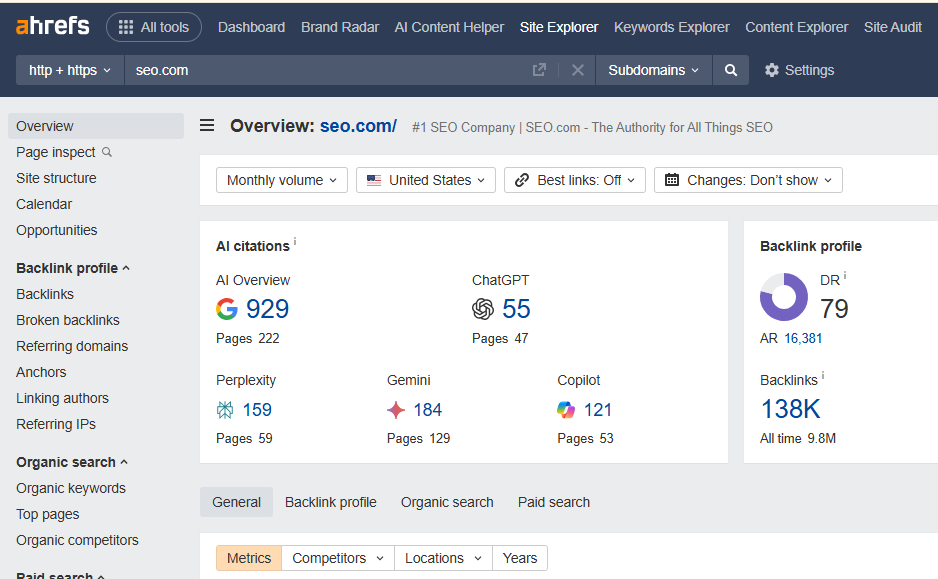Click the Ahrefs logo
The width and height of the screenshot is (938, 579).
(52, 27)
